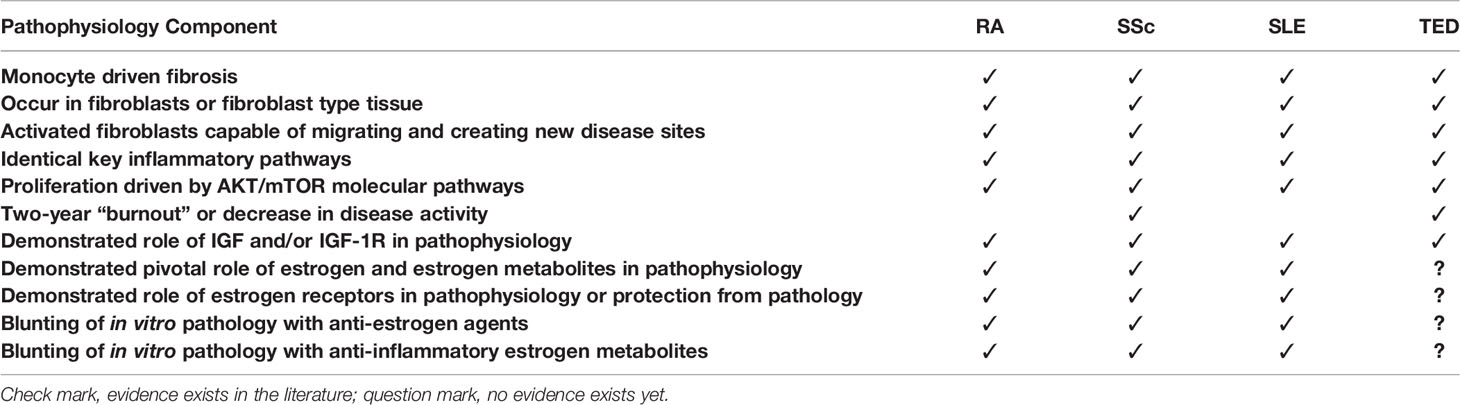The height and width of the screenshot is (405, 1460).
Task: Click TED question mark in estrogen metabolites pivotal role row
Action: (1440, 267)
